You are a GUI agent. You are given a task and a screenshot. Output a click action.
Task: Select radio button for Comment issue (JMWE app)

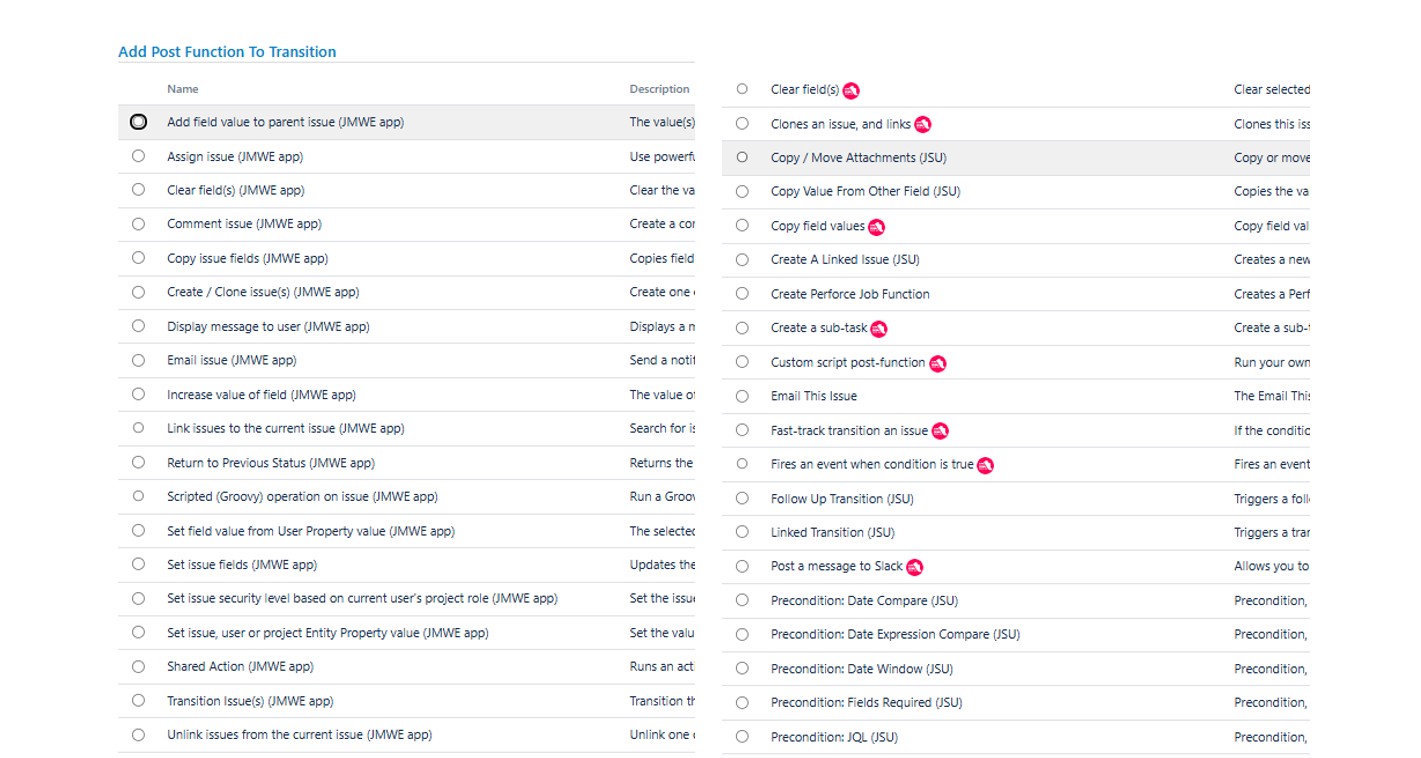coord(138,224)
